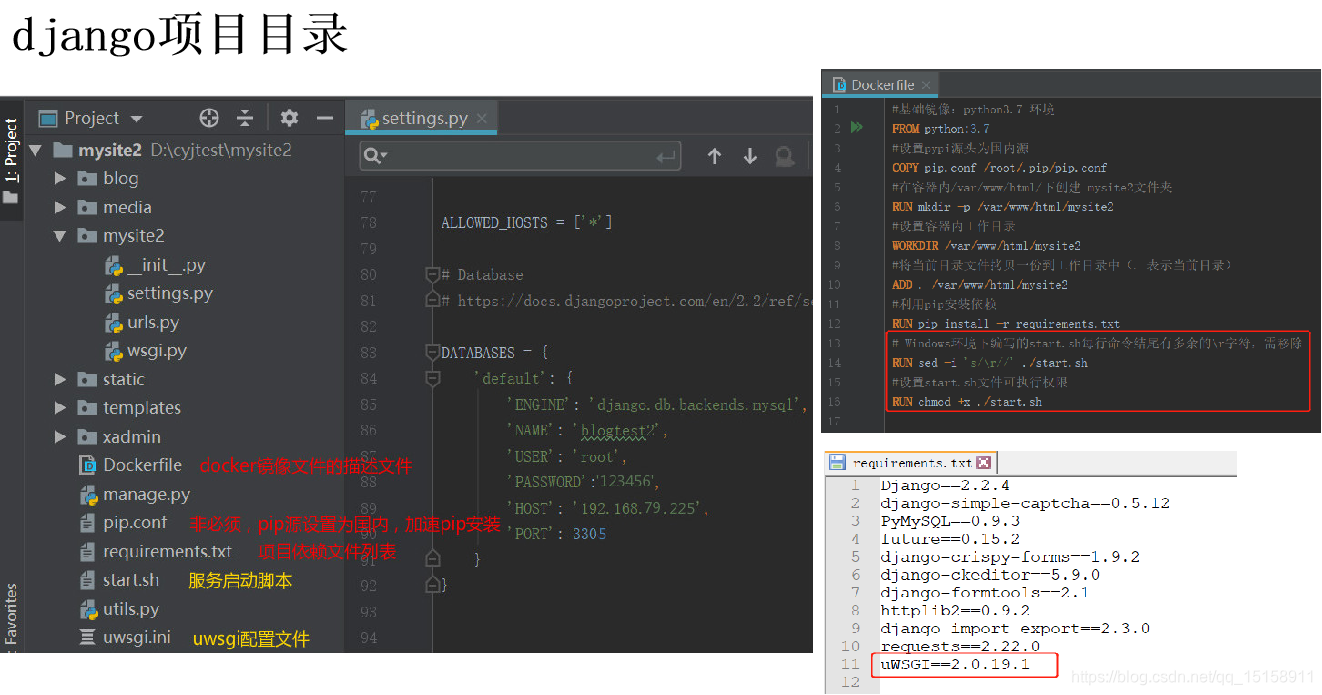Open the search options magnifier icon
This screenshot has height=695, width=1322.
tap(374, 156)
